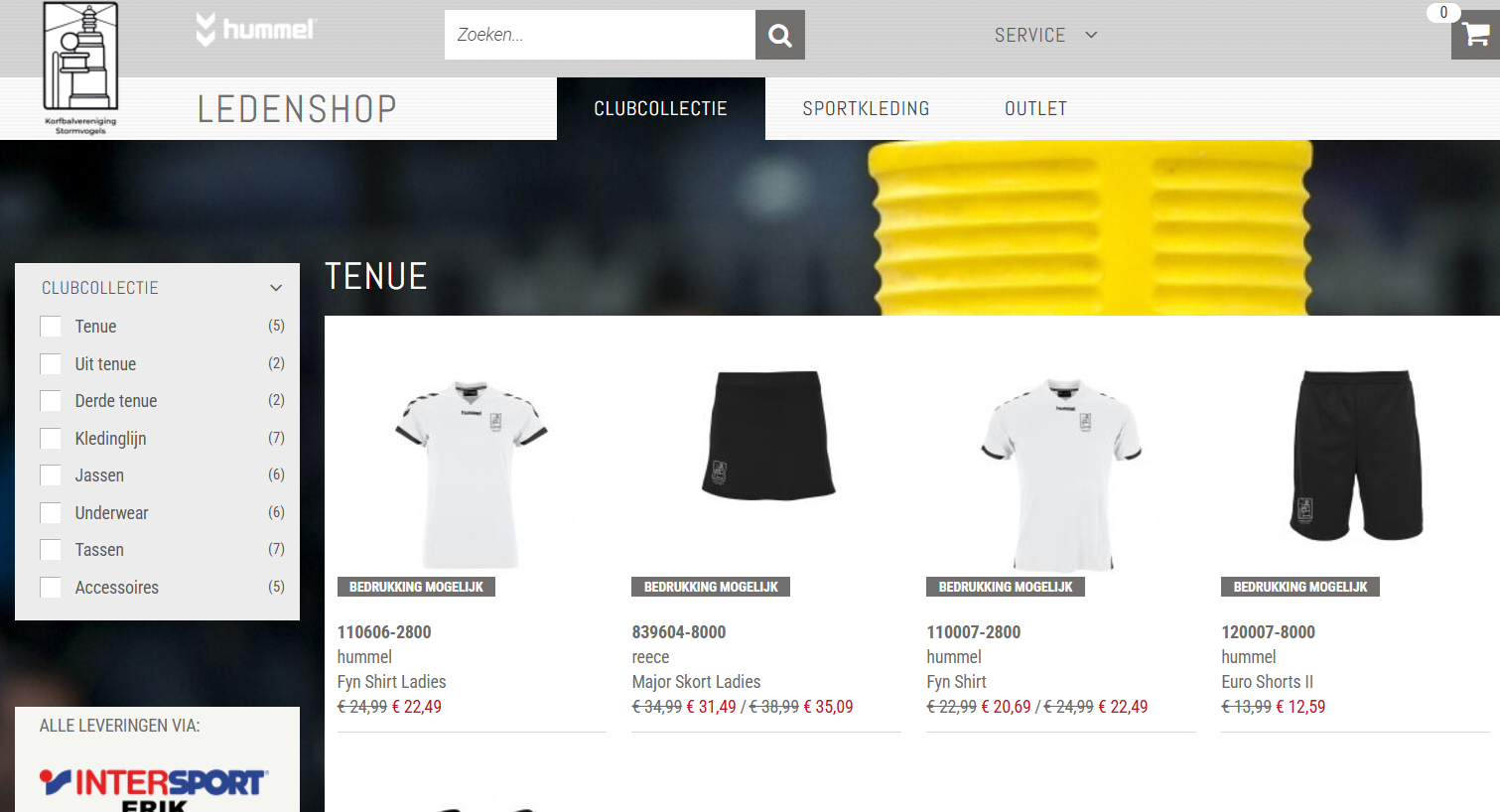This screenshot has height=812, width=1500.
Task: Tick the Kledinglijn filter checkbox
Action: coord(51,439)
